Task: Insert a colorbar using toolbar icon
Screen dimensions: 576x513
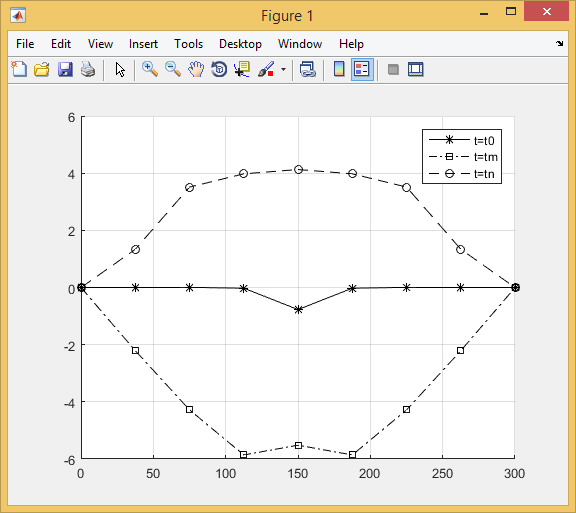Action: click(339, 69)
